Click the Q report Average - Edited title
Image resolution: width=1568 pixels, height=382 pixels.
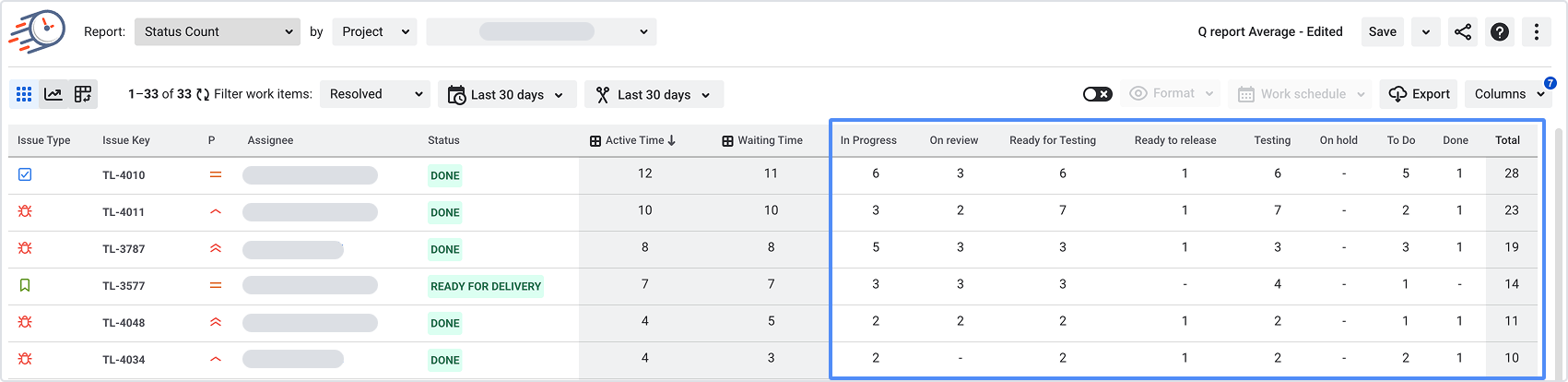pos(1270,31)
